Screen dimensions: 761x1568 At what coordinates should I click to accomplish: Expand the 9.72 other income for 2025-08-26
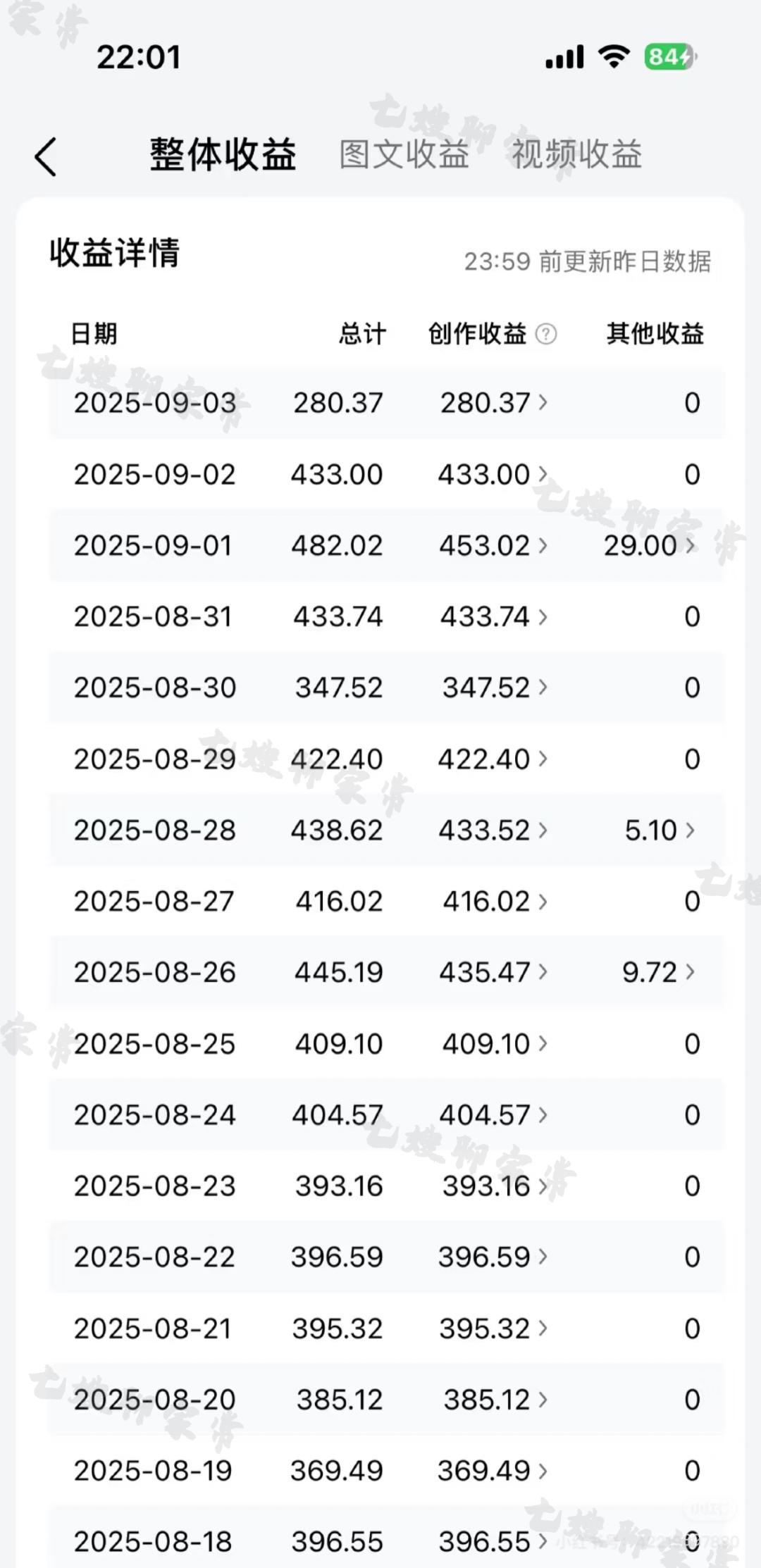[658, 973]
